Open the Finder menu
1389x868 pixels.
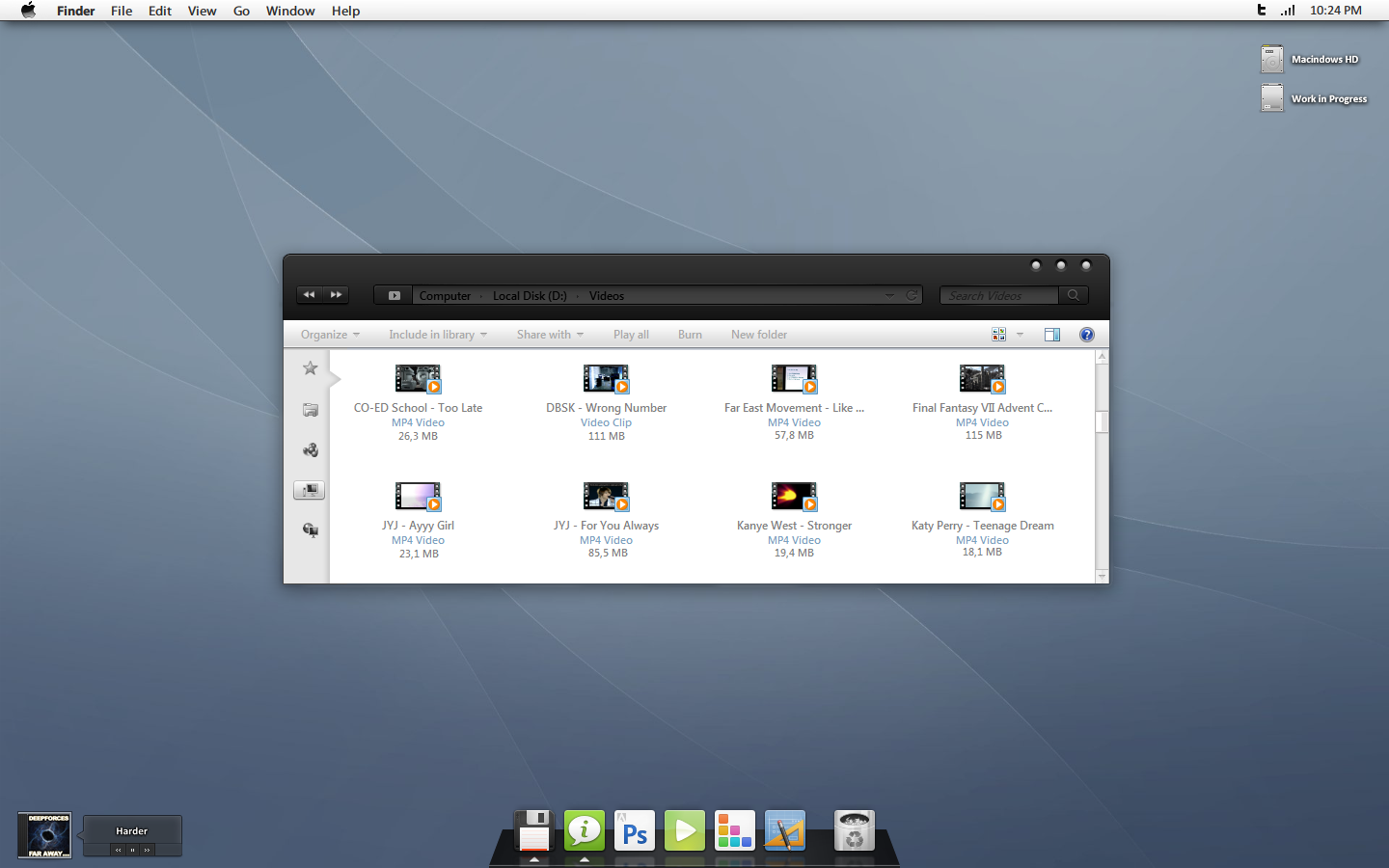coord(75,11)
